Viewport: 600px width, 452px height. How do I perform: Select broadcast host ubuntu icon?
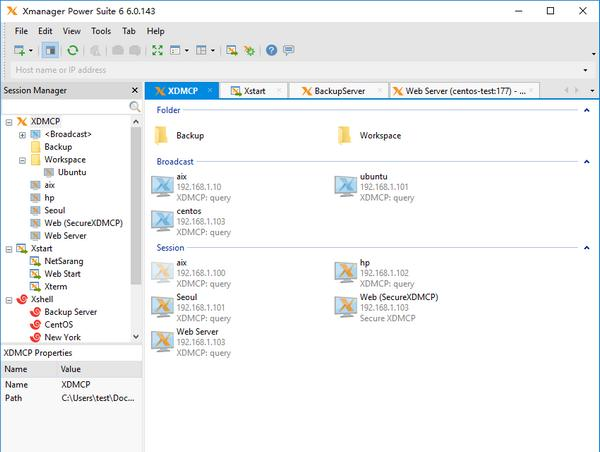[x=346, y=186]
